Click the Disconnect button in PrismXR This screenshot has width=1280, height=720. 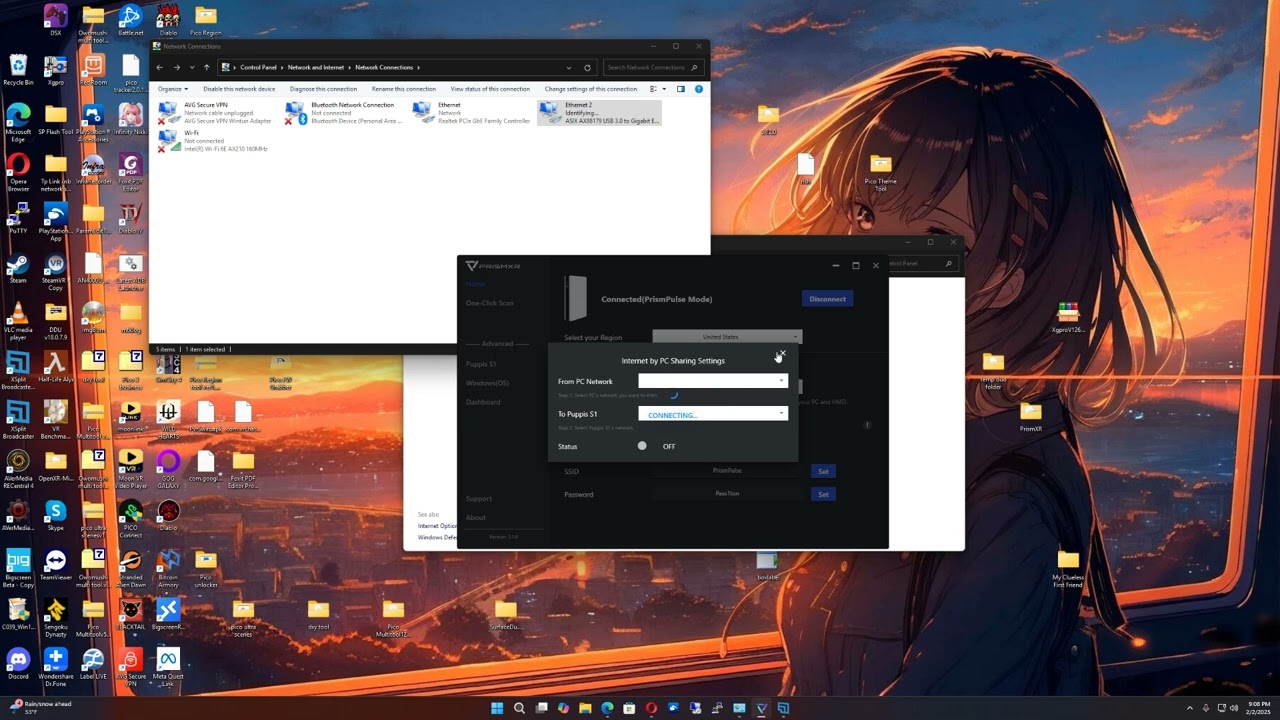[827, 299]
